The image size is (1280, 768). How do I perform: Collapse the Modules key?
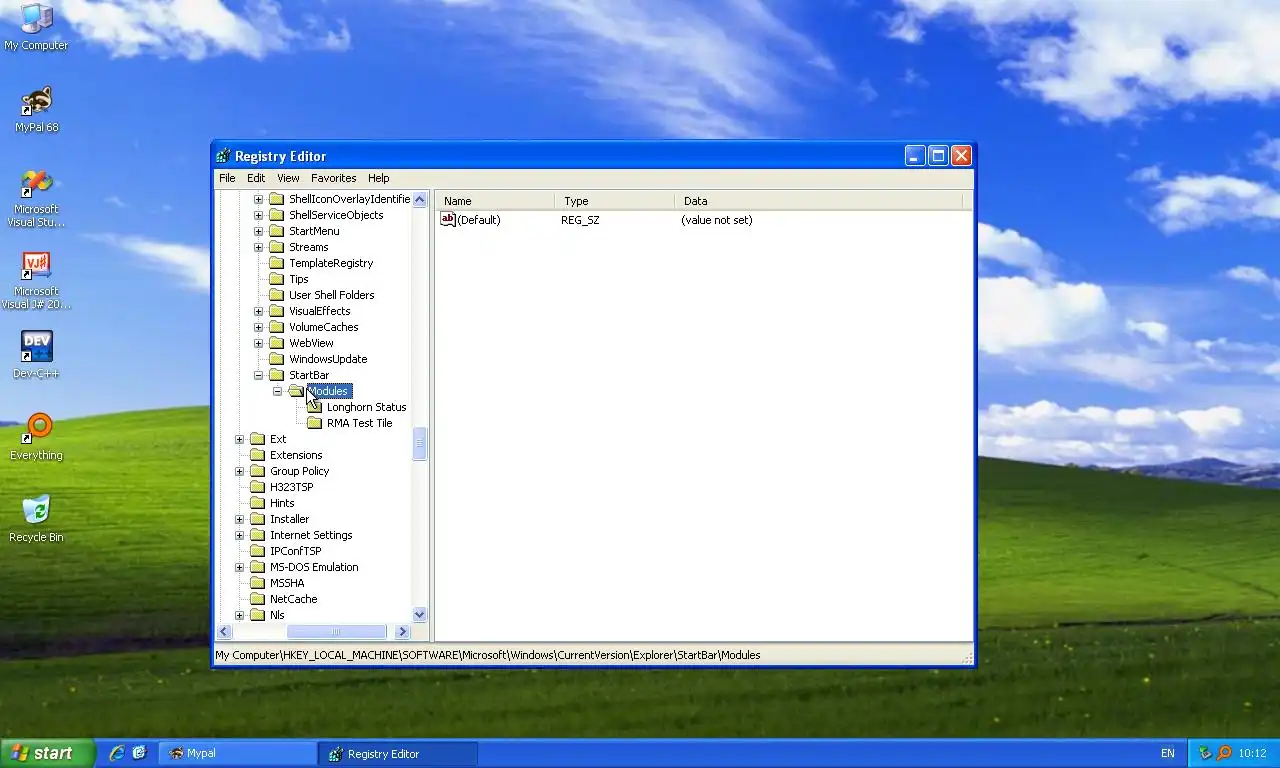pyautogui.click(x=277, y=391)
